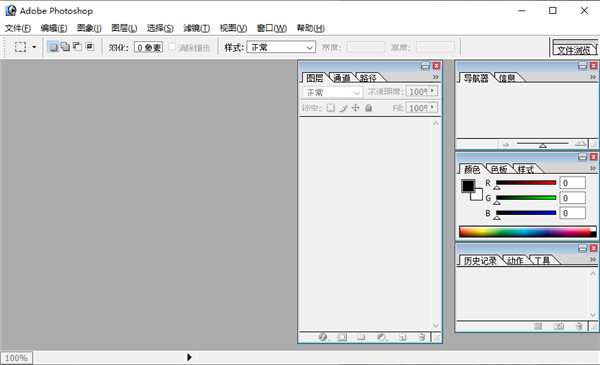The image size is (600, 365).
Task: Switch to the Color (颜色) tab
Action: tap(471, 169)
